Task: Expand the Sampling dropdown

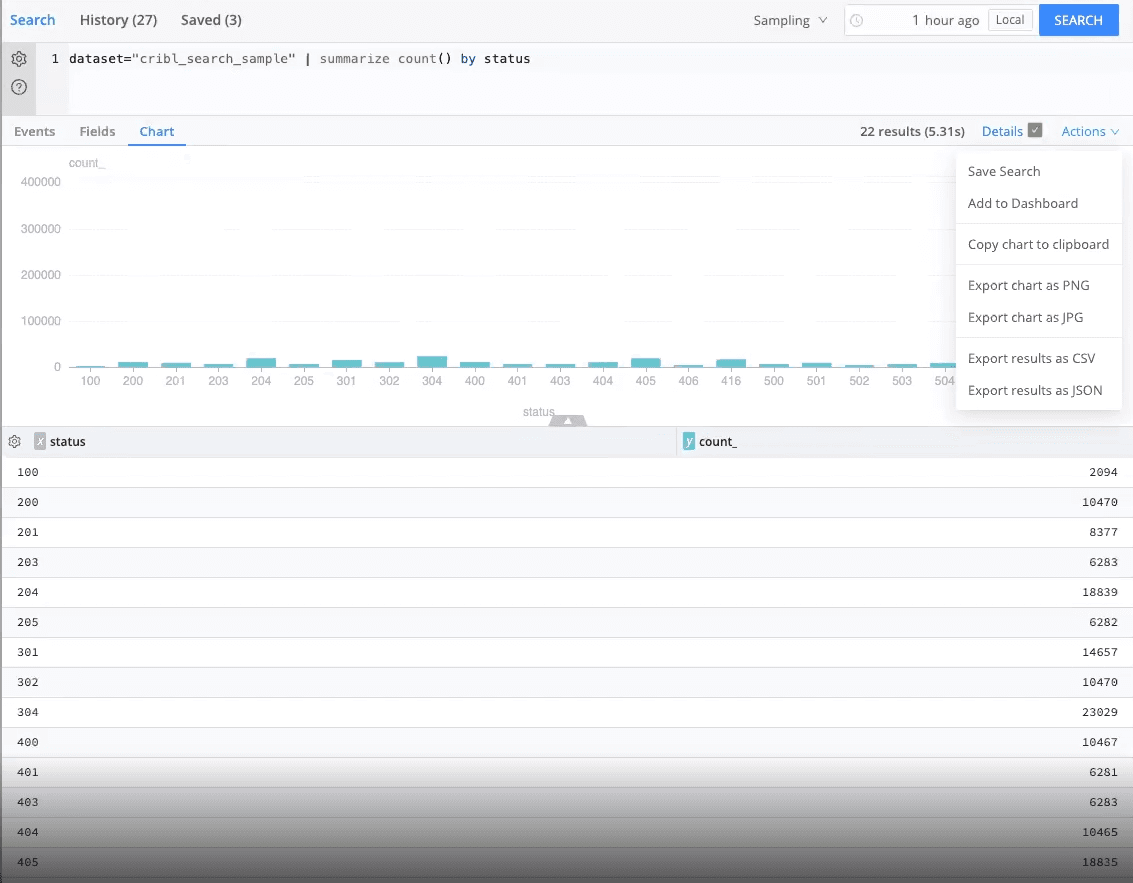Action: [790, 20]
